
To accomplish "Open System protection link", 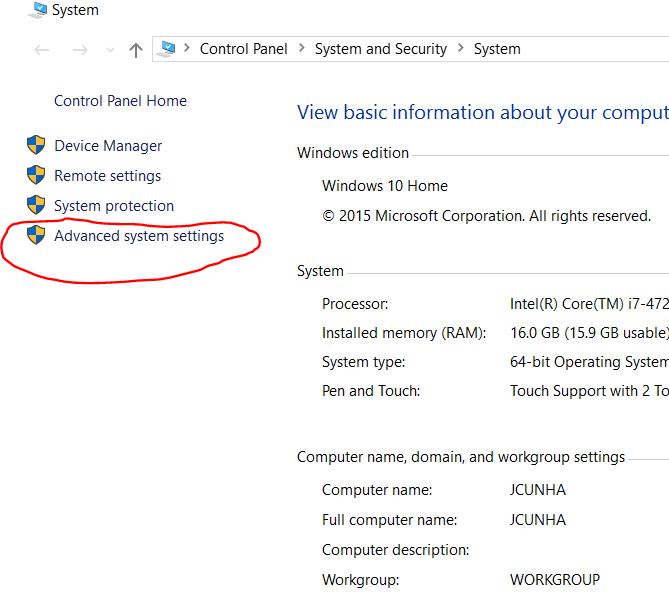I will coord(114,206).
